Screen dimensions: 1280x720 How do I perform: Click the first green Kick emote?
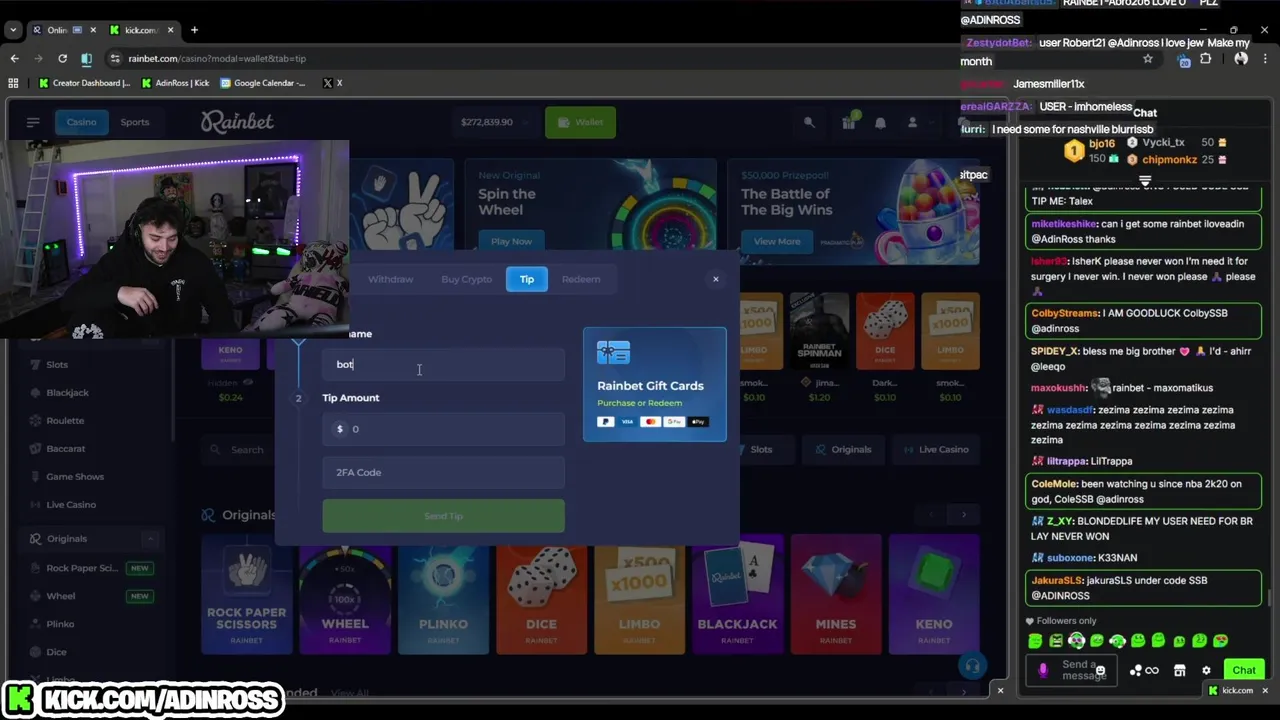point(1035,641)
